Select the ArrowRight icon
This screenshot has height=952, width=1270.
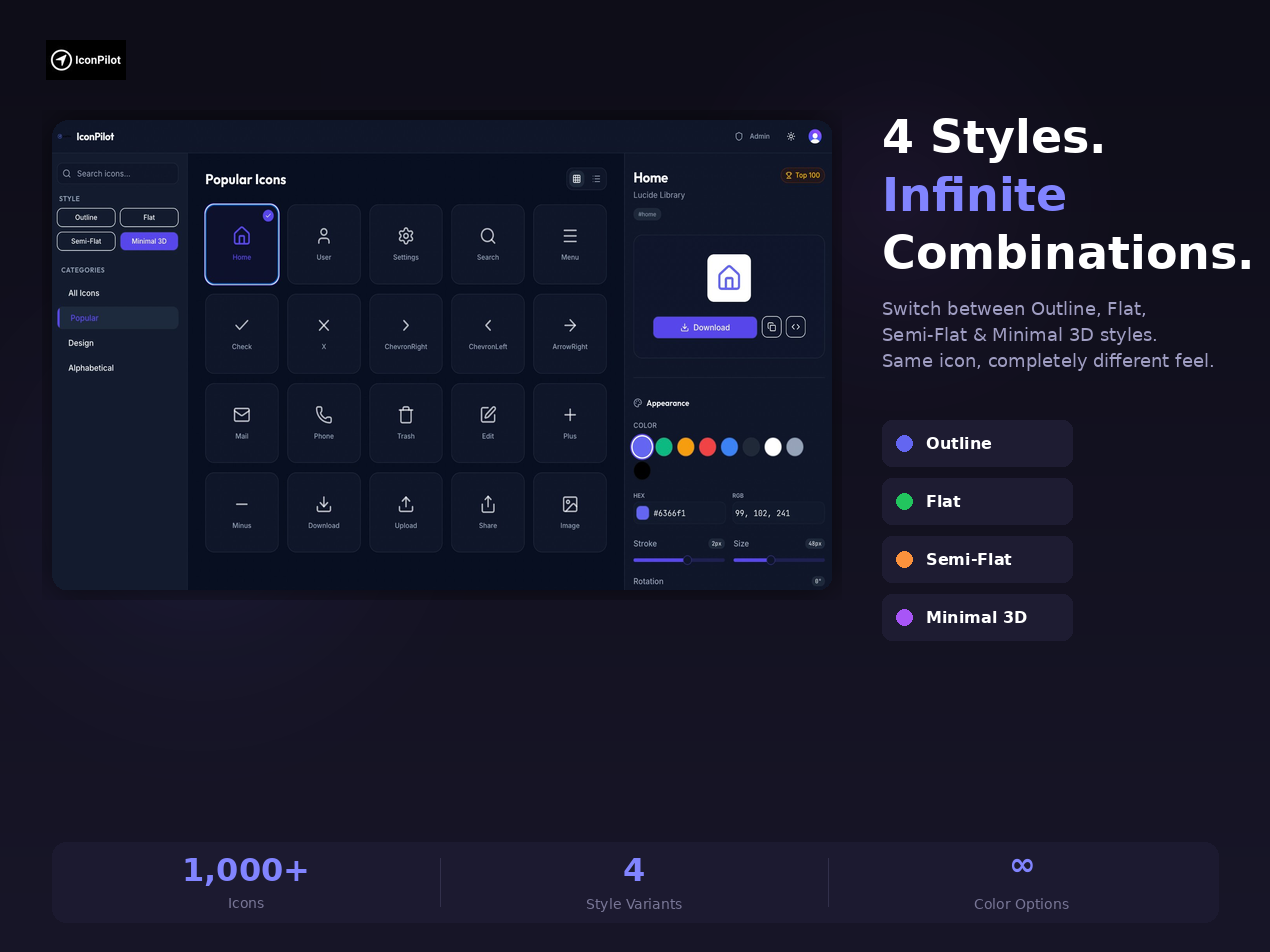[x=569, y=333]
